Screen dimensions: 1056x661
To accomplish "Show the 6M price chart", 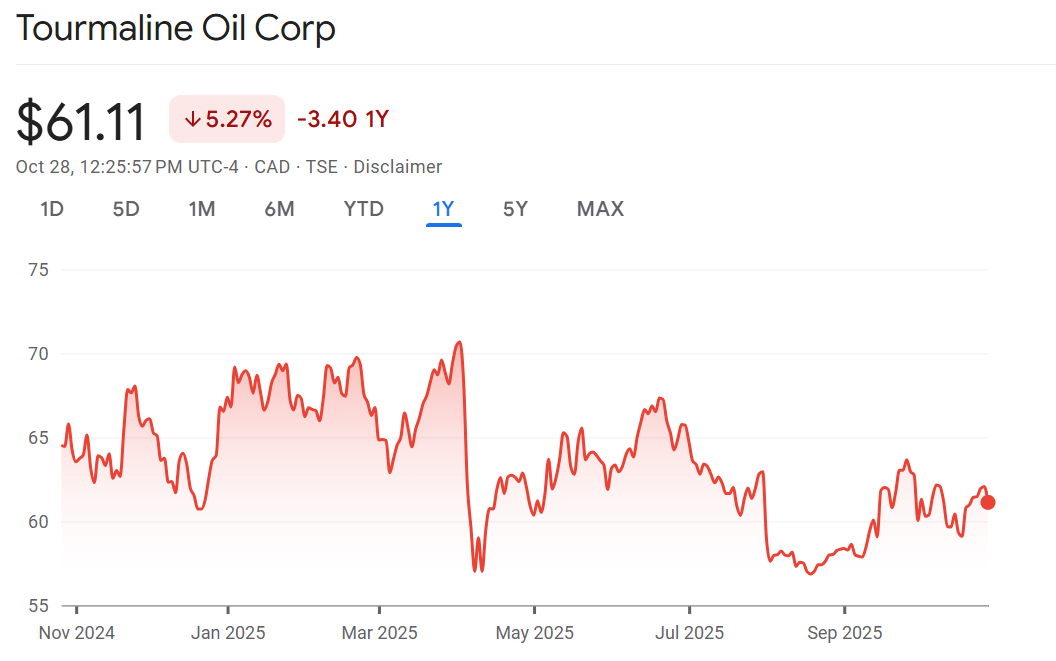I will pyautogui.click(x=279, y=209).
